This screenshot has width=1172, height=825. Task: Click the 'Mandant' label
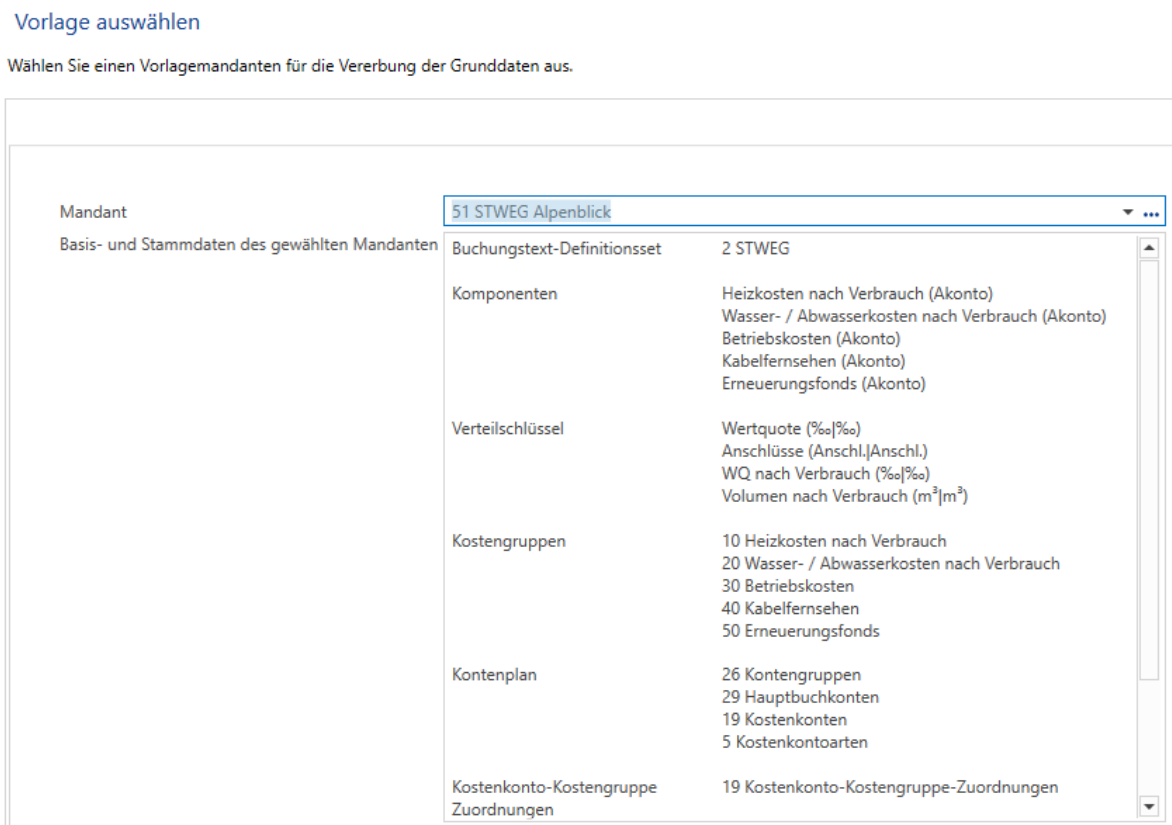pyautogui.click(x=93, y=211)
